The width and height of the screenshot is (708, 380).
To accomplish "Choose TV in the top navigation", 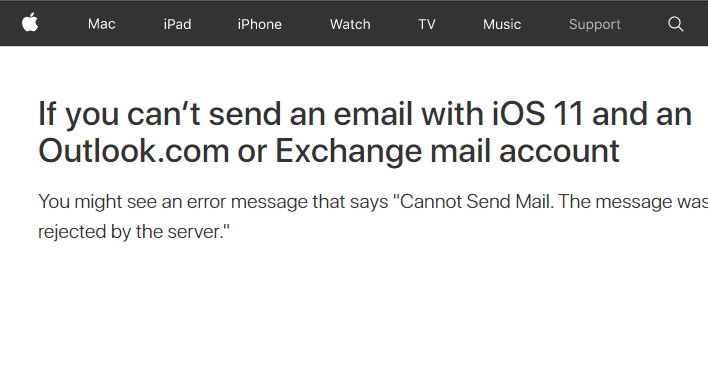I will pos(427,24).
